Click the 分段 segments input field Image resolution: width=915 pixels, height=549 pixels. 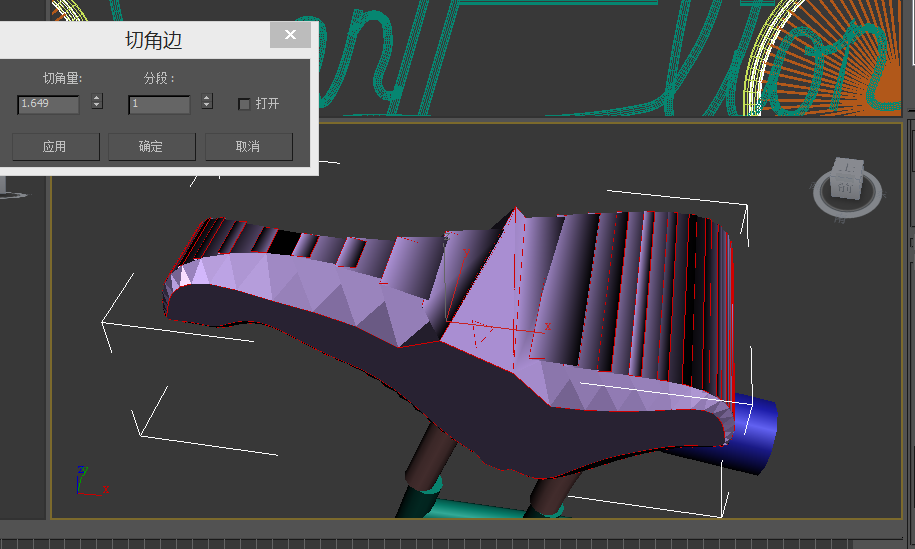(159, 104)
